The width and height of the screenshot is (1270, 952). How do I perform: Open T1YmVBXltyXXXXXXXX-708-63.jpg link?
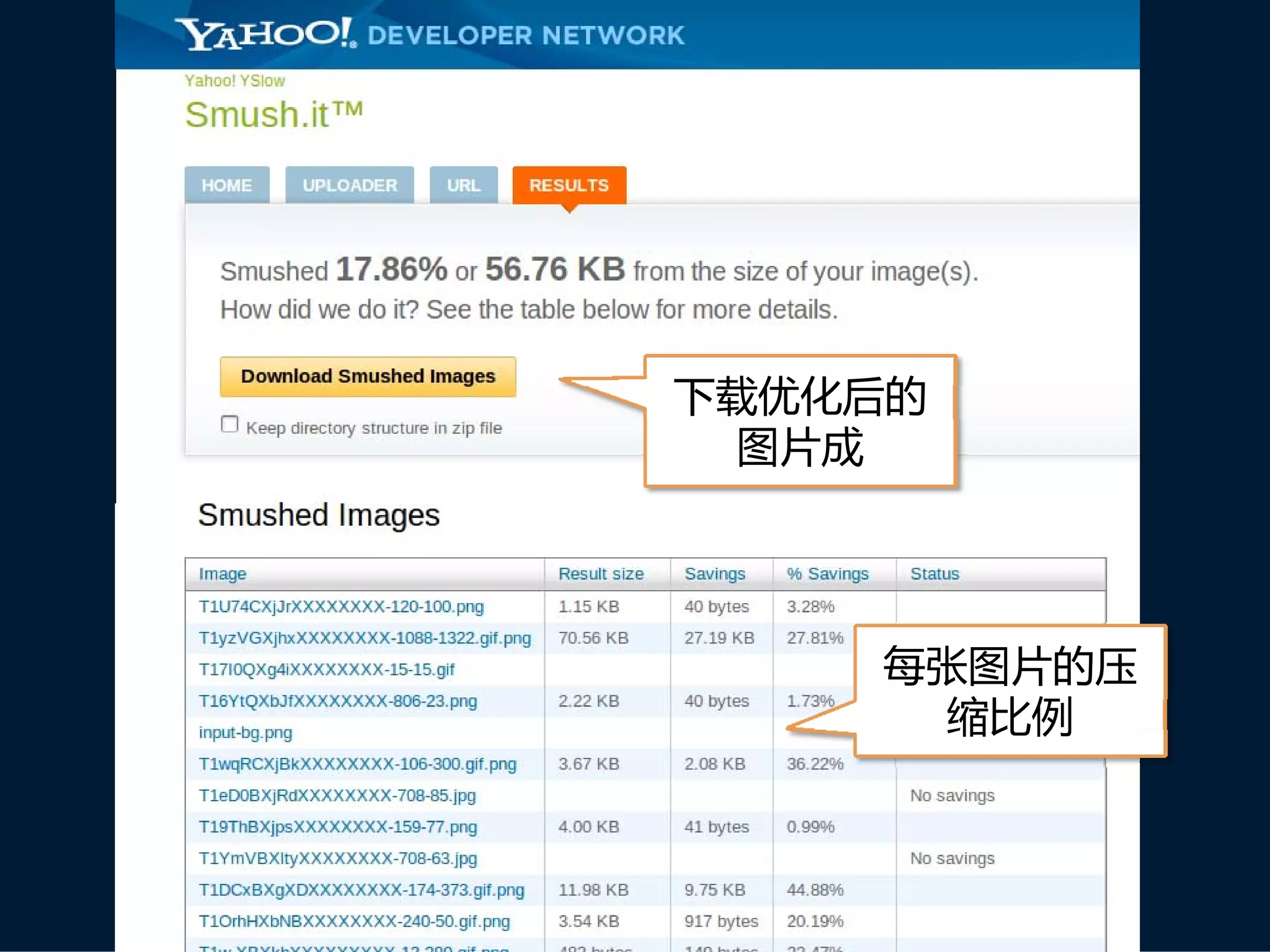(338, 858)
